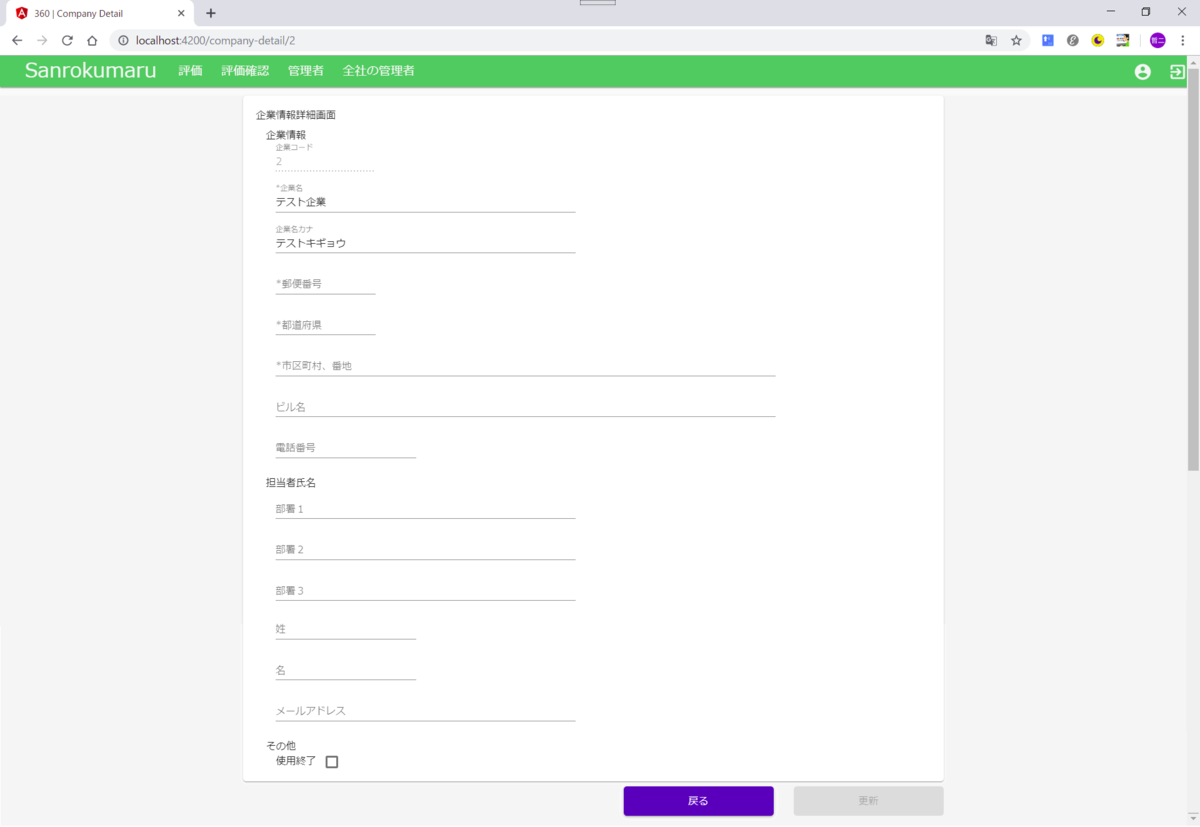Click the disabled 企業コード field
Screen dimensions: 1200x827
click(325, 161)
